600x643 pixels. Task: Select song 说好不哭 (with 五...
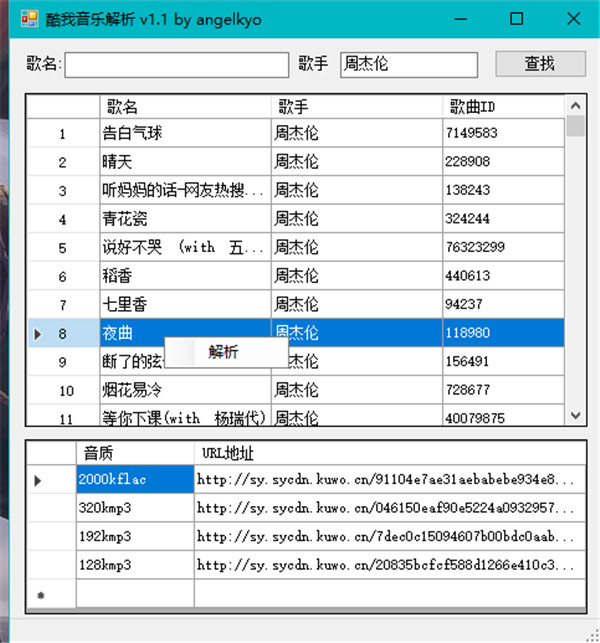185,247
